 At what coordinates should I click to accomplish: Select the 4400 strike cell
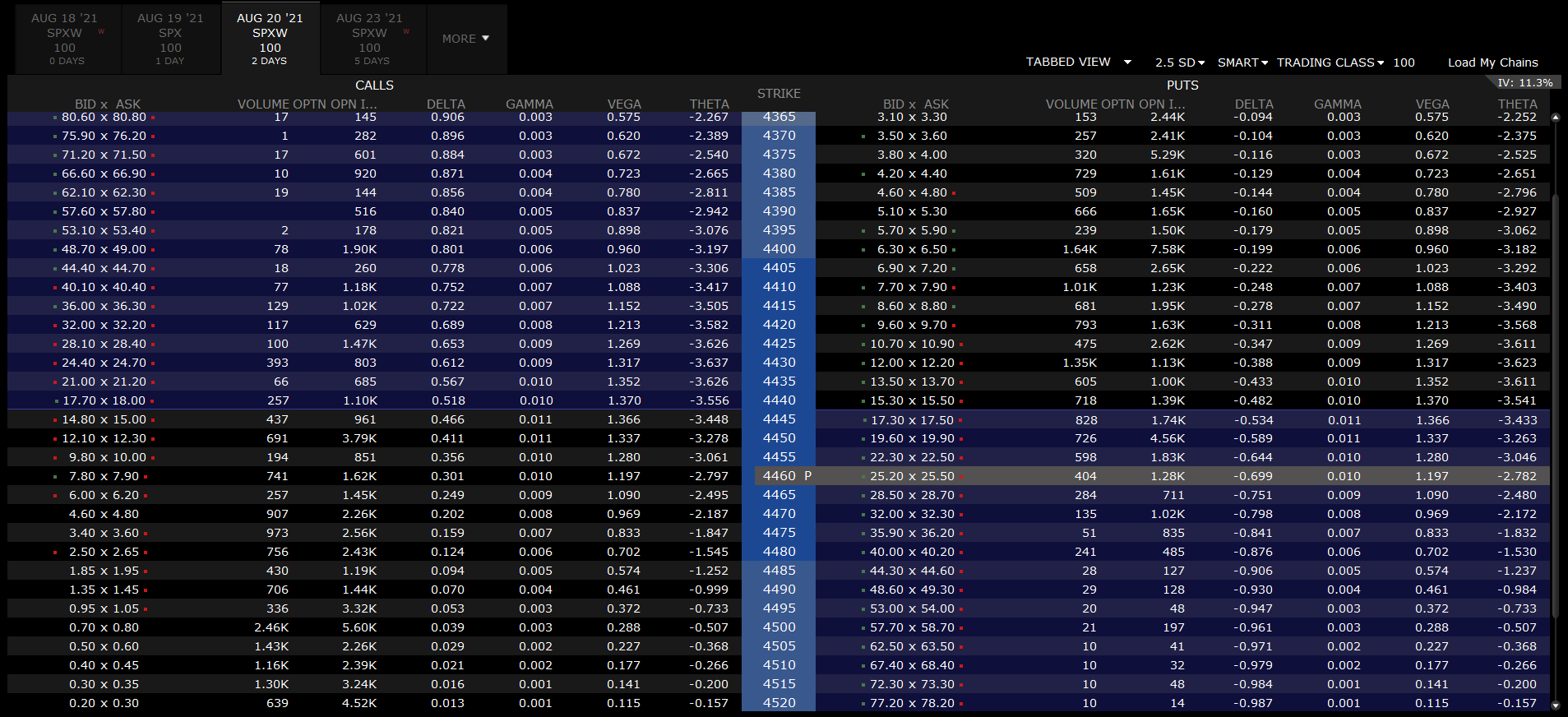click(x=779, y=249)
